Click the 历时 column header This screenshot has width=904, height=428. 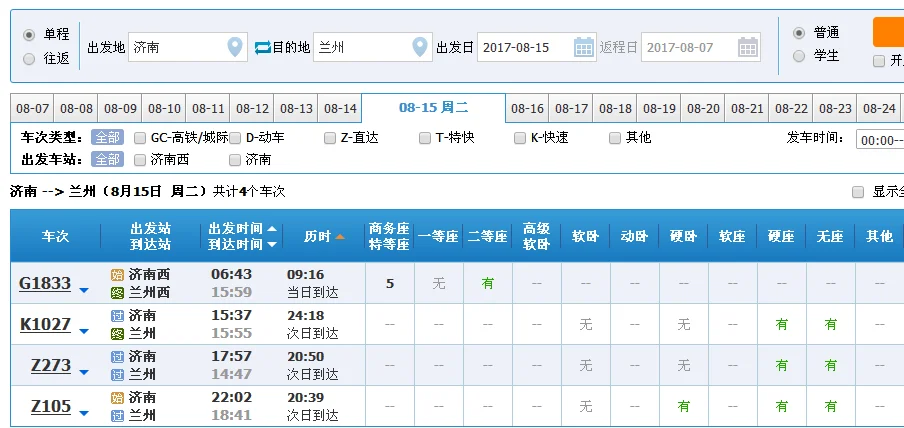(x=325, y=236)
